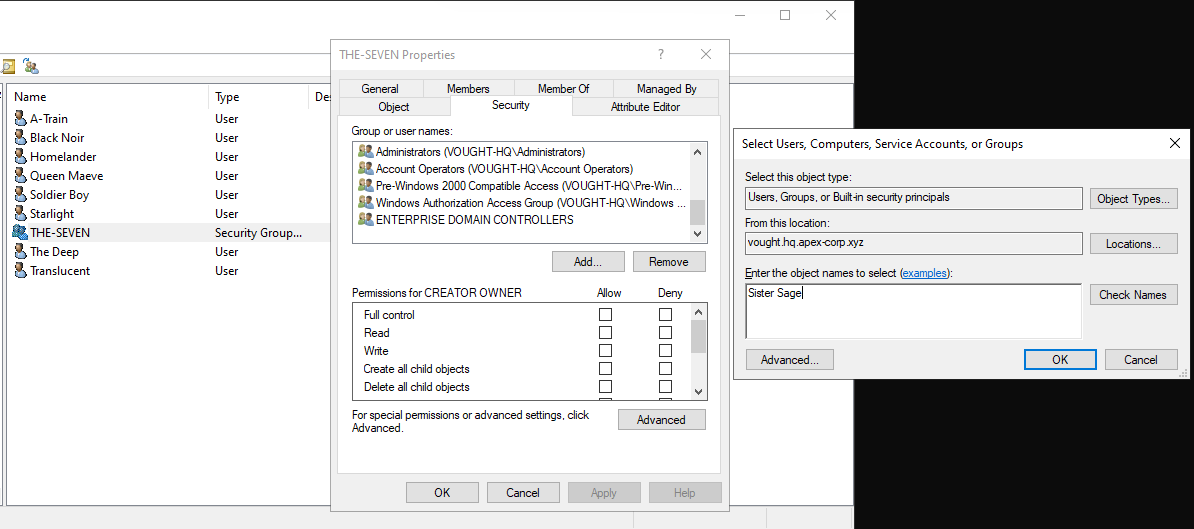Open the examples link
Screen dimensions: 1194x529
click(x=925, y=272)
